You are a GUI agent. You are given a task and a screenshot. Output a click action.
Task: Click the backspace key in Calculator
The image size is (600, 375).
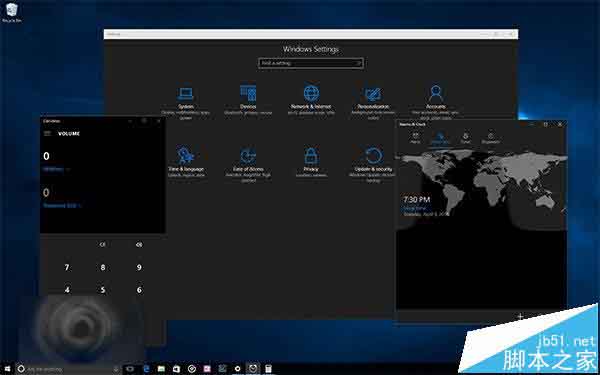click(139, 245)
